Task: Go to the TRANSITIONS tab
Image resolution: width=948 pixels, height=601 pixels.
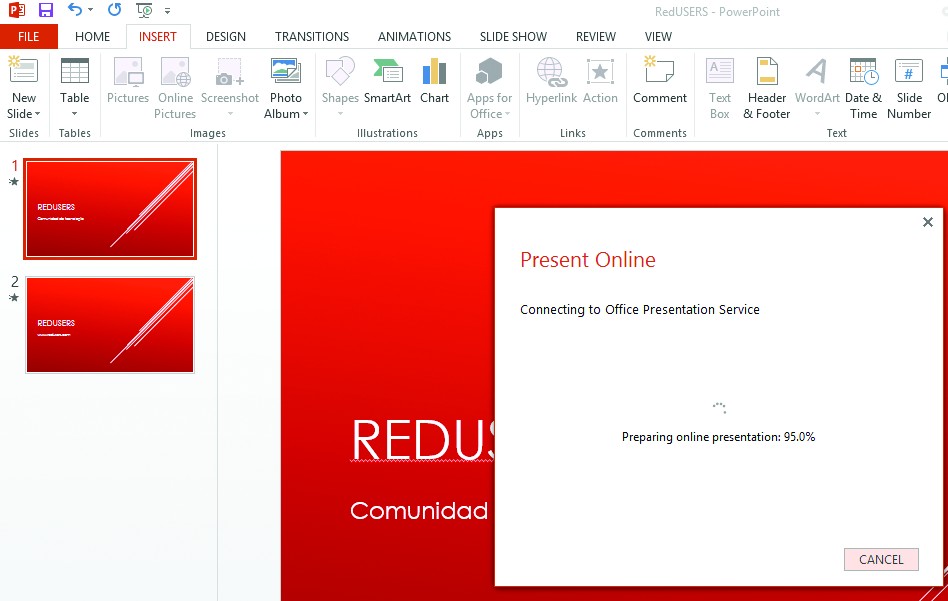Action: (312, 37)
